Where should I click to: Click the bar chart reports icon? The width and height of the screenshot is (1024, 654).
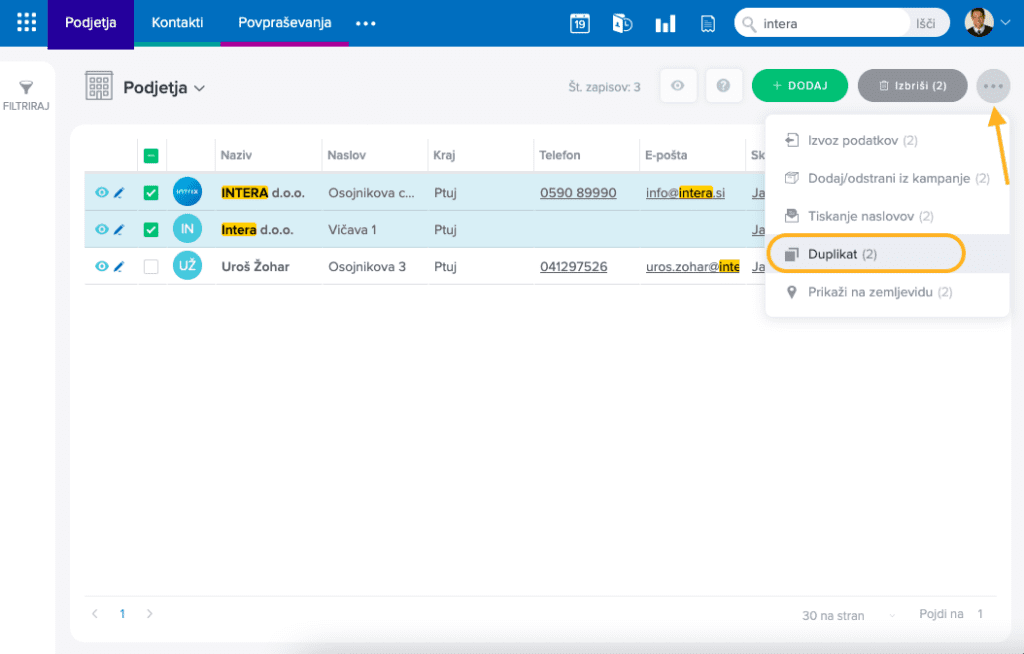[665, 24]
